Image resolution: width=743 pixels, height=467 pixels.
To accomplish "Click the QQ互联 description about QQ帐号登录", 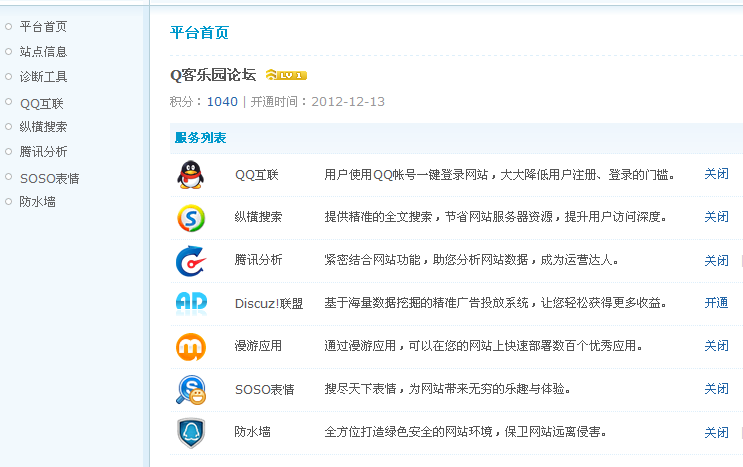I will (499, 175).
